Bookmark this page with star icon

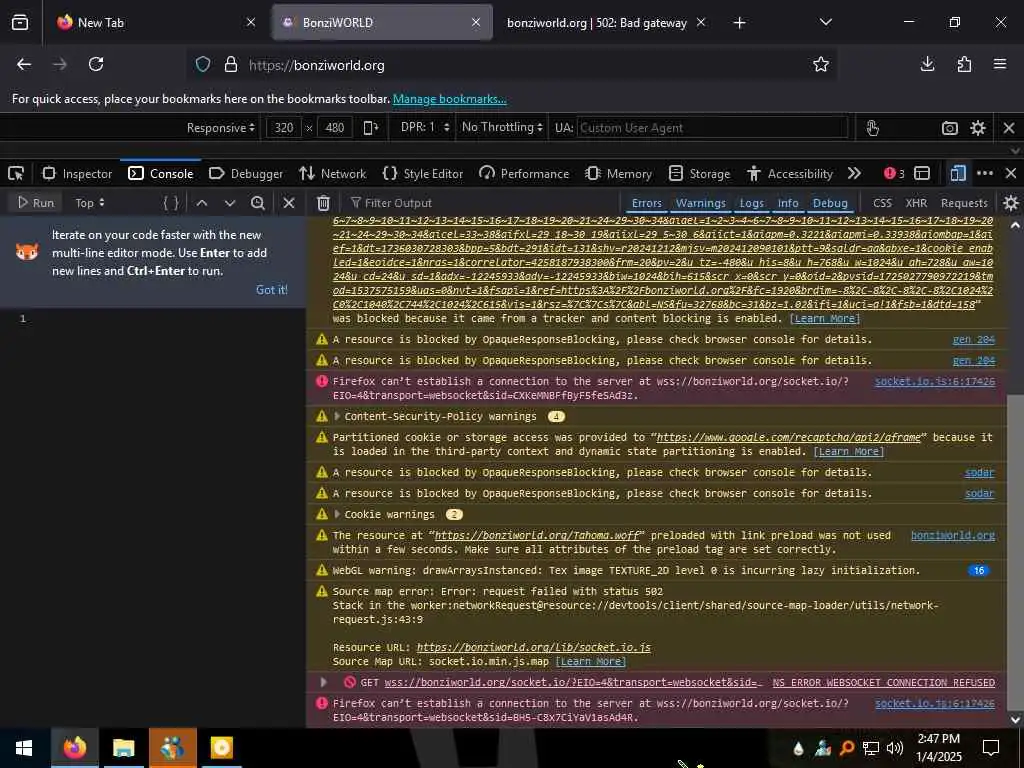tap(821, 64)
